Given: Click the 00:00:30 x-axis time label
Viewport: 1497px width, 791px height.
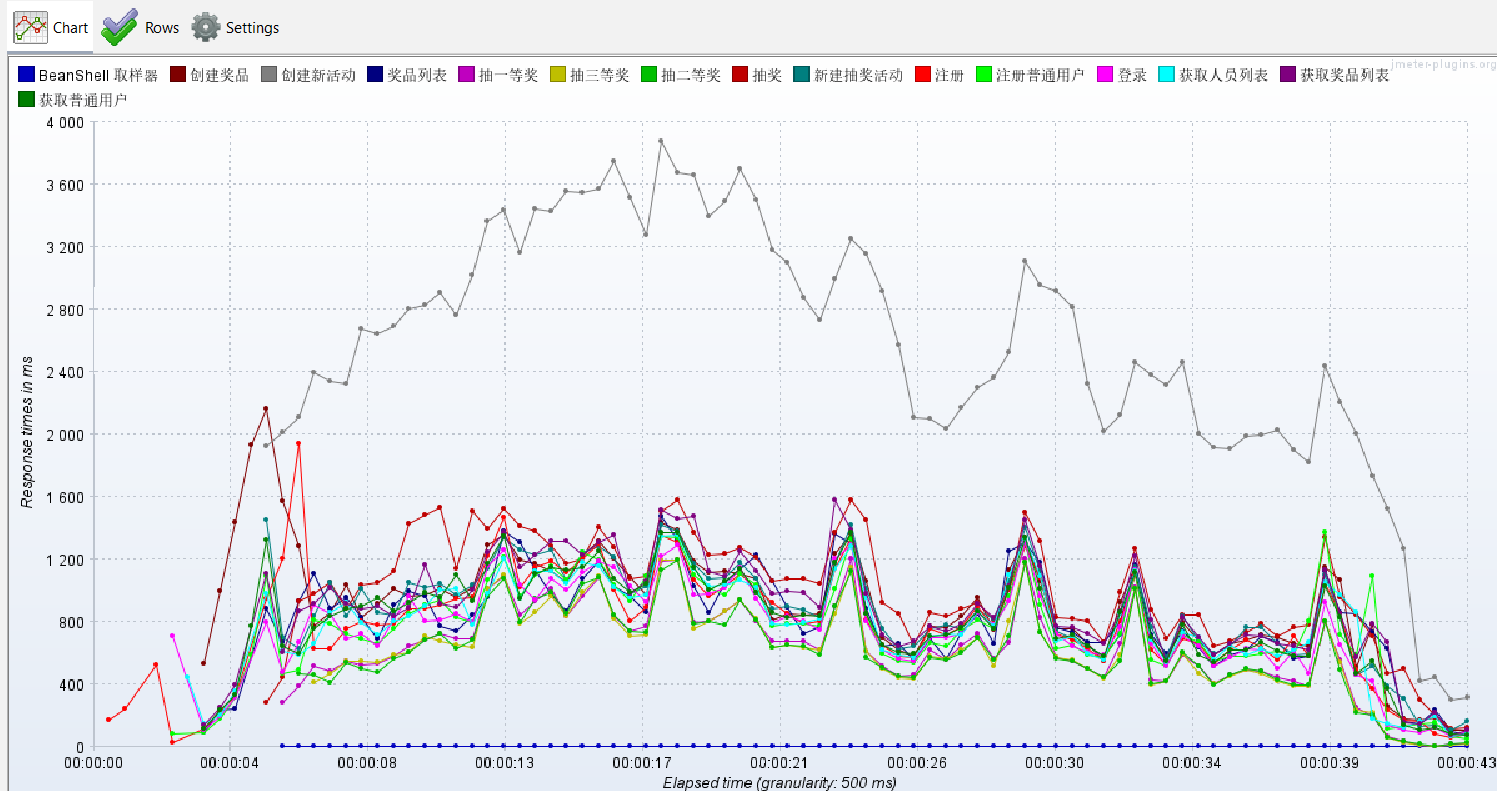Looking at the screenshot, I should coord(1055,763).
